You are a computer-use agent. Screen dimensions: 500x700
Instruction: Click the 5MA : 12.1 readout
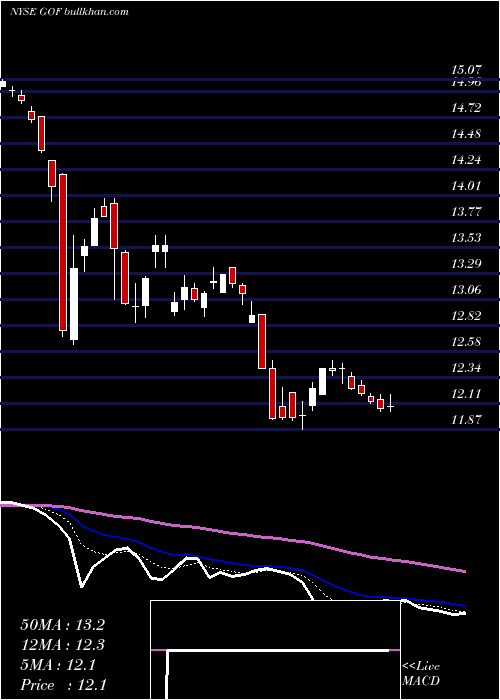[58, 665]
